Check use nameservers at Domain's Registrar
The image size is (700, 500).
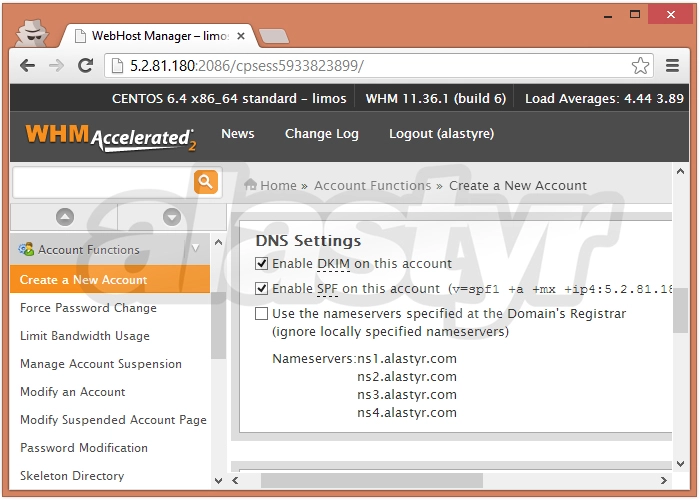pos(262,314)
